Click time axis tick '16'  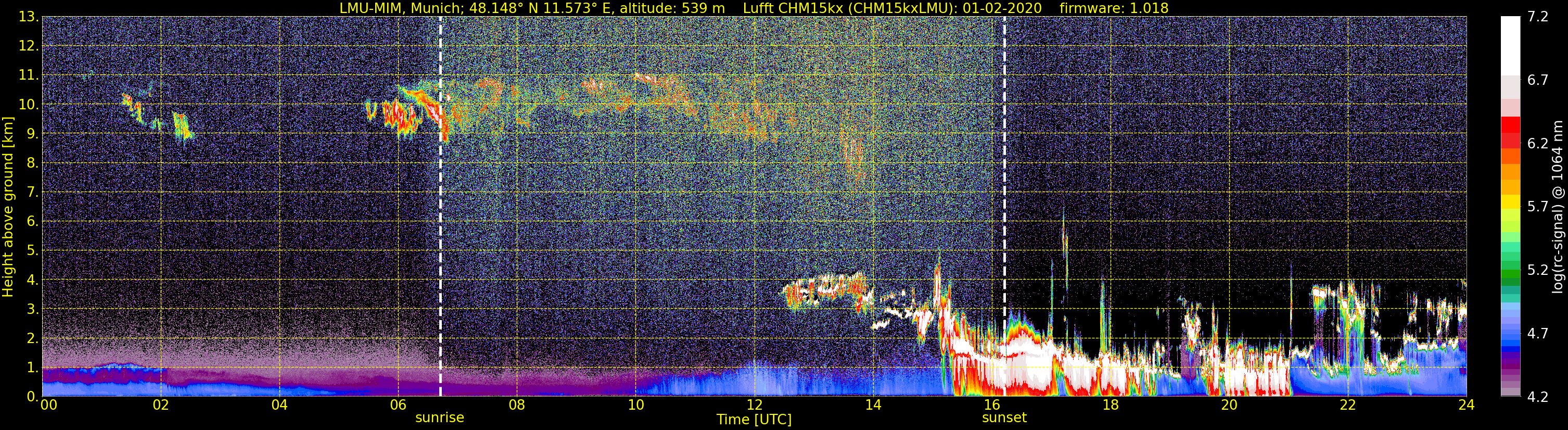click(x=991, y=405)
